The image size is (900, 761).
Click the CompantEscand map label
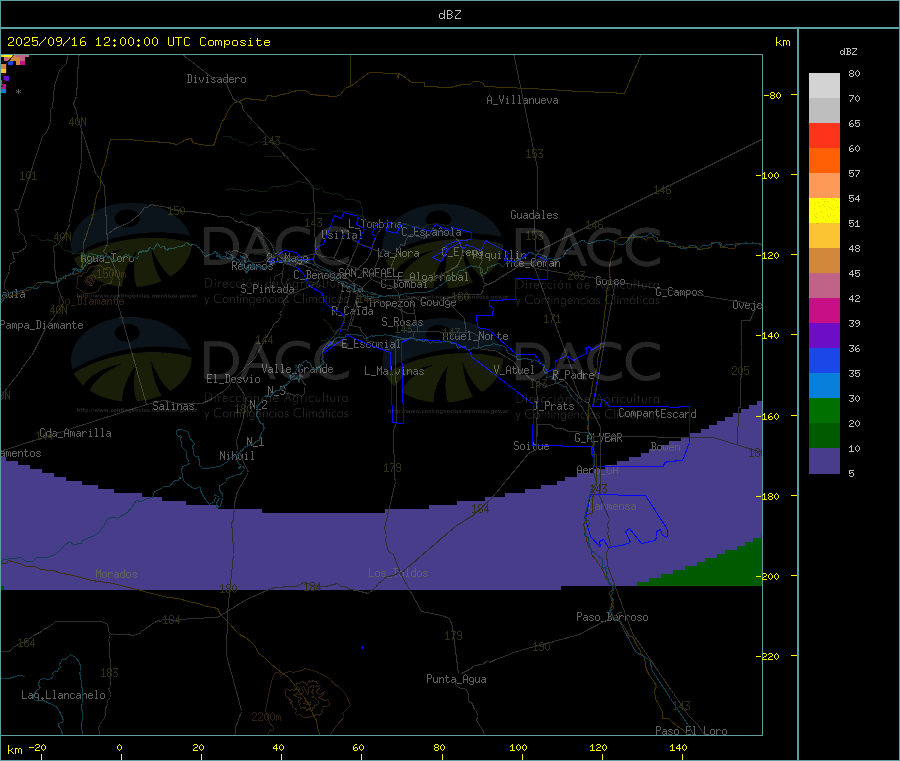click(x=657, y=414)
